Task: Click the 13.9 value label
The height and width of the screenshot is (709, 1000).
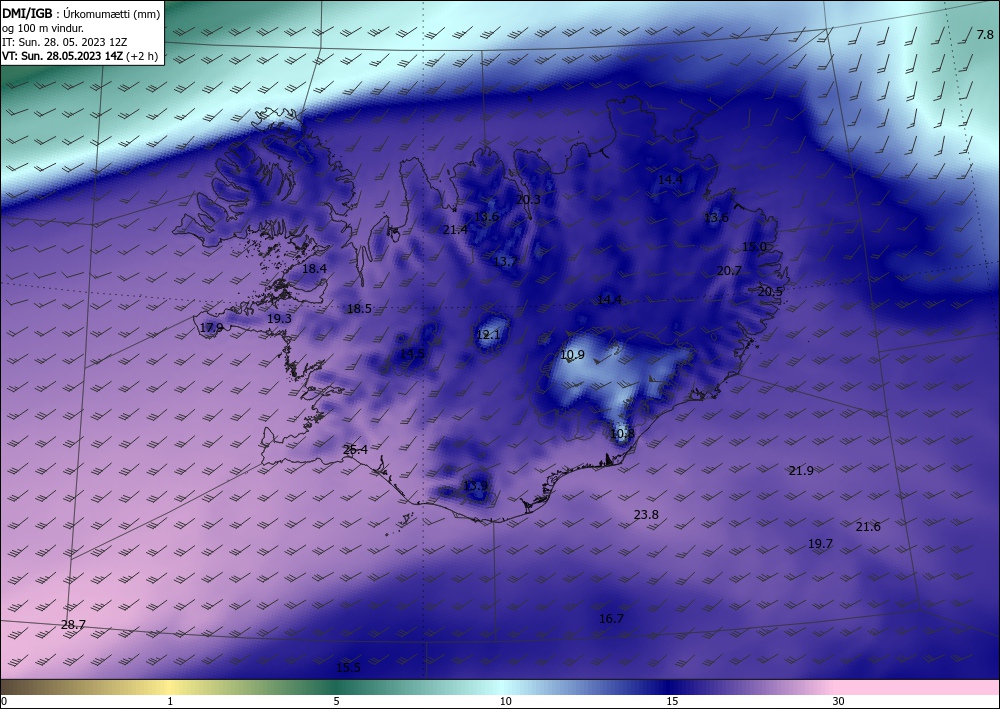Action: pos(475,486)
